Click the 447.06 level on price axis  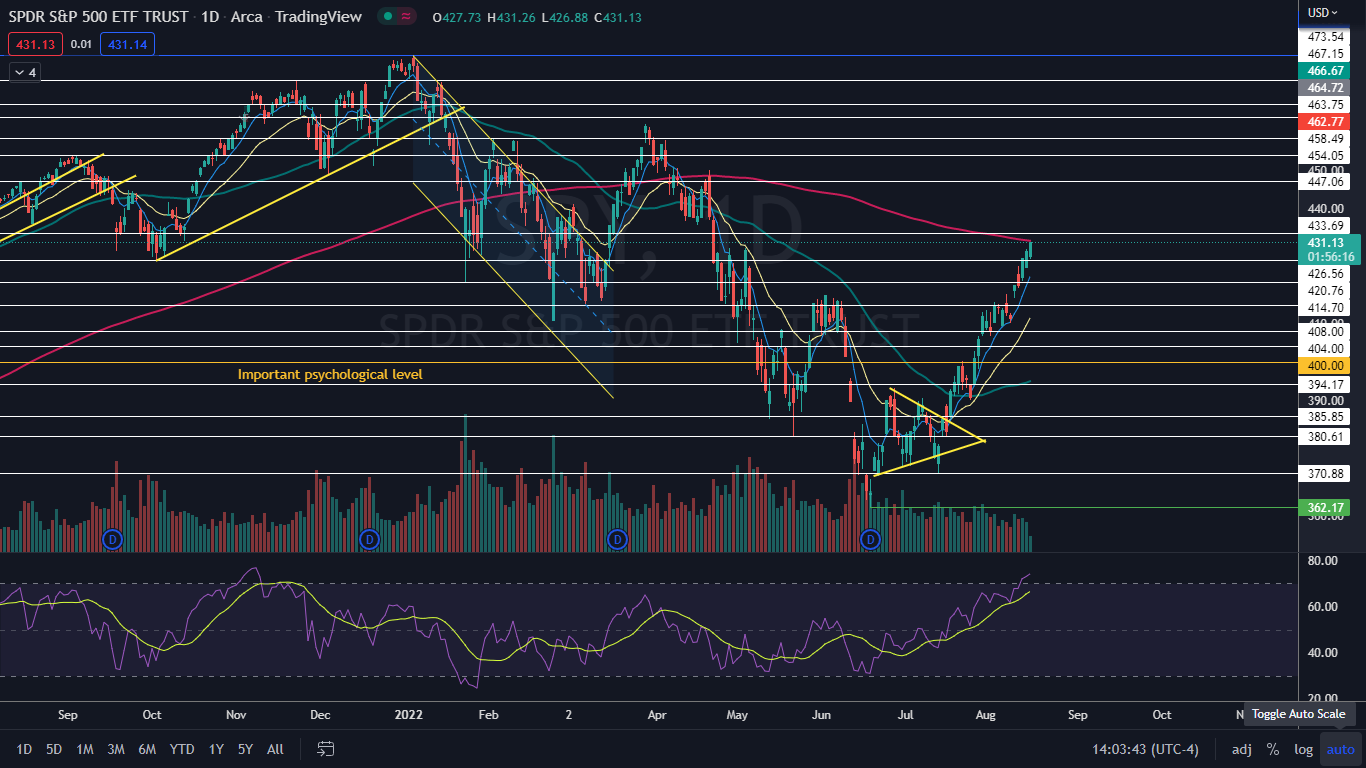click(x=1325, y=182)
